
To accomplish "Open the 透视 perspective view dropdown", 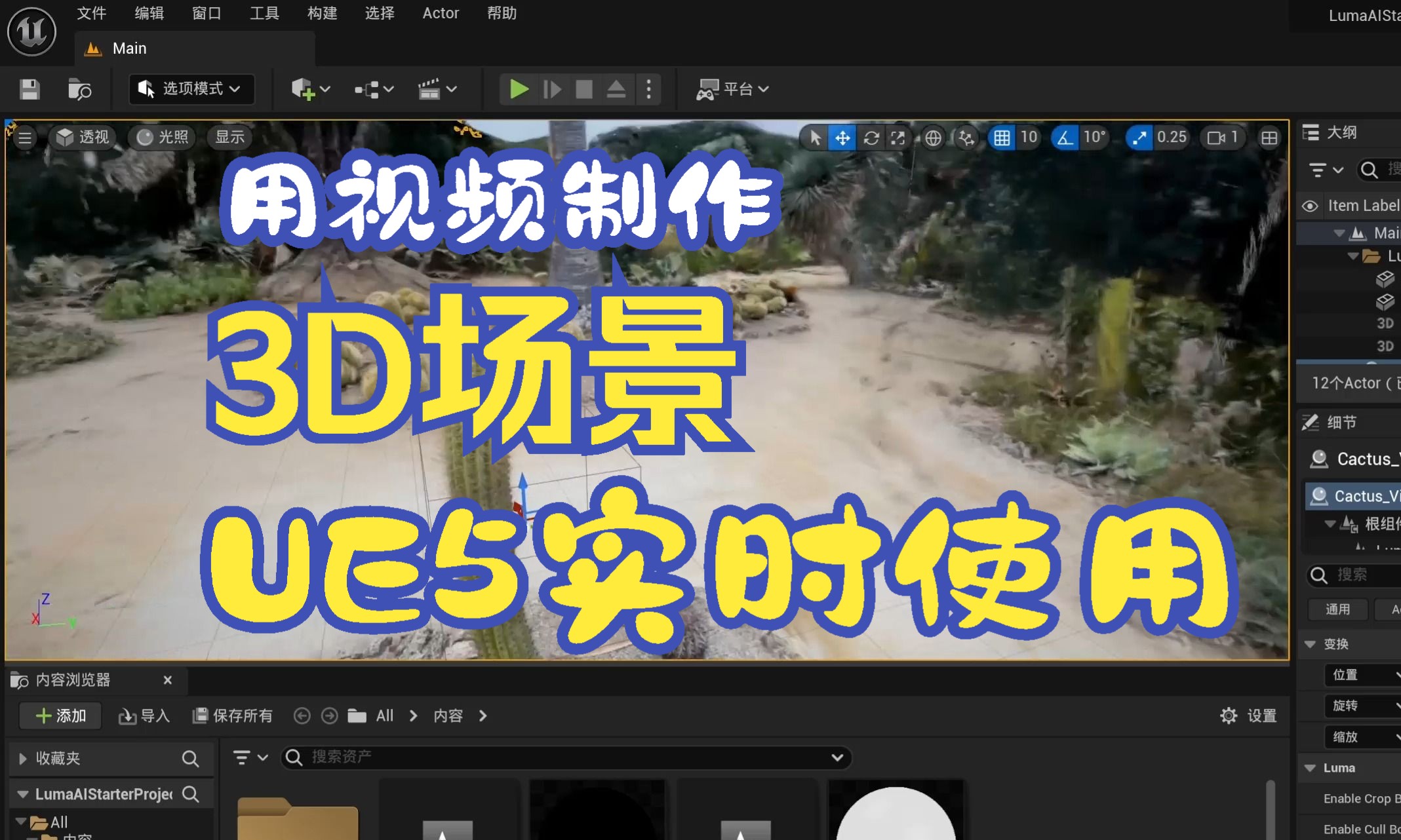I will point(82,138).
